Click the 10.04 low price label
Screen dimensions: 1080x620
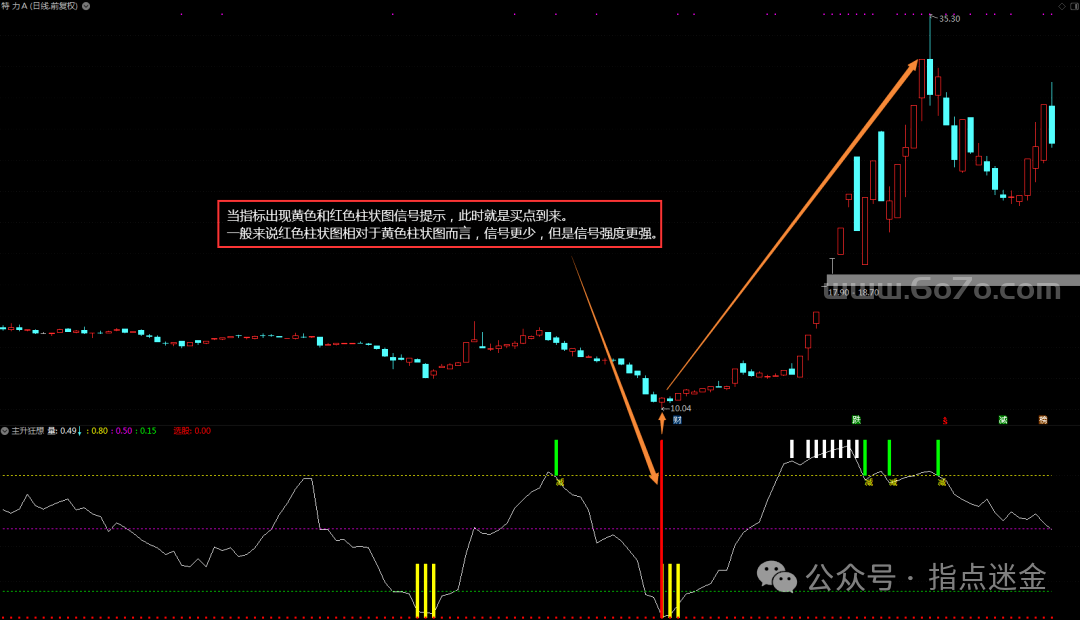point(679,408)
